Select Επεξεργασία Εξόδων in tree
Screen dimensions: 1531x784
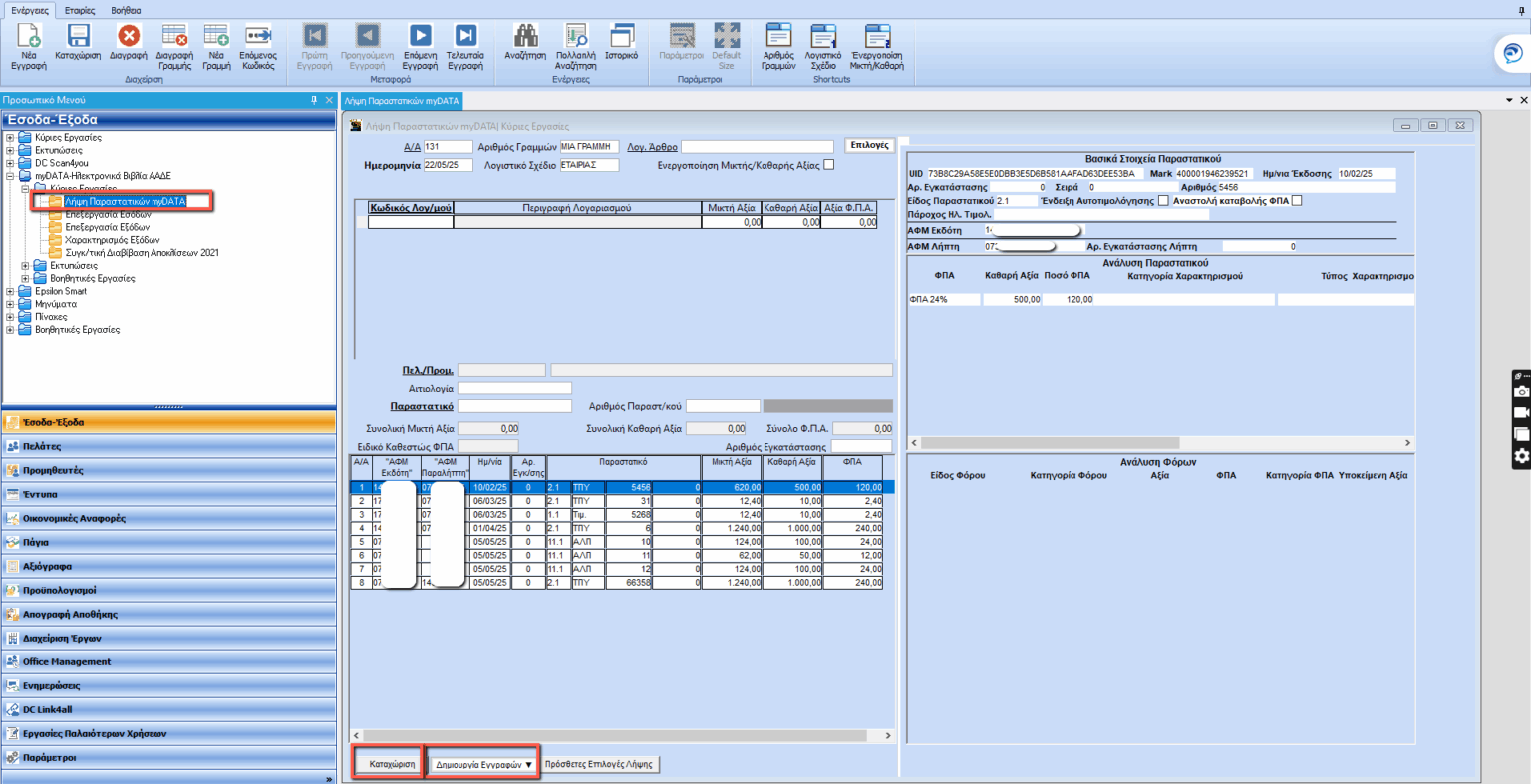107,227
